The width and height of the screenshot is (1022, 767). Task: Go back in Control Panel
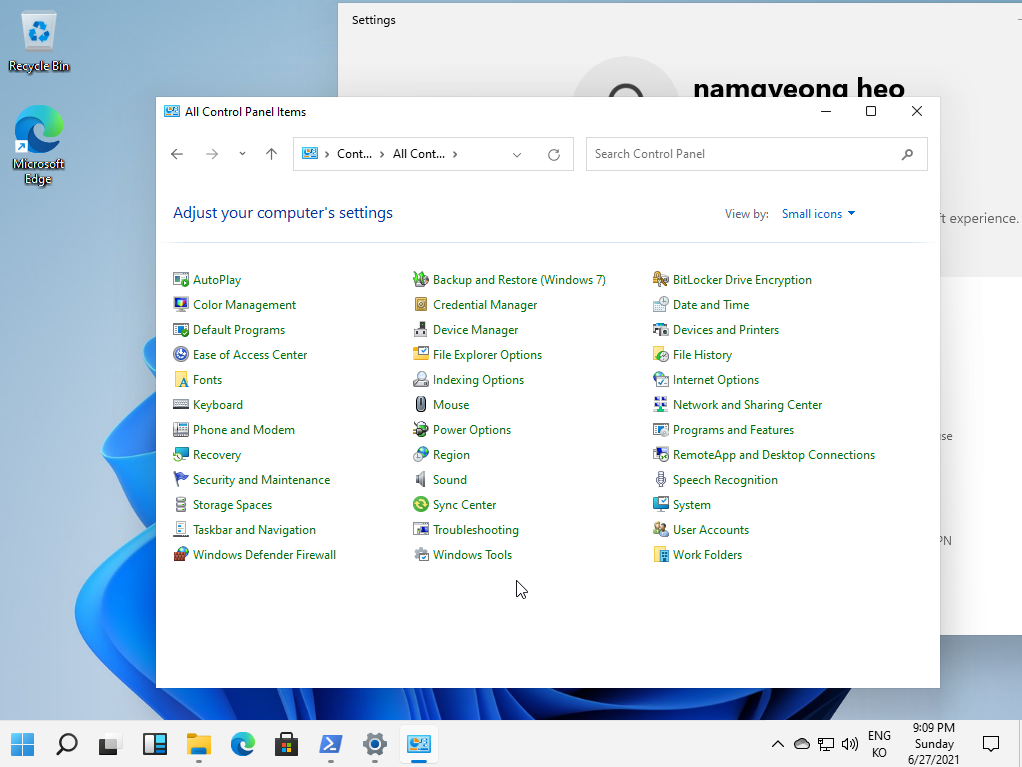pos(177,154)
